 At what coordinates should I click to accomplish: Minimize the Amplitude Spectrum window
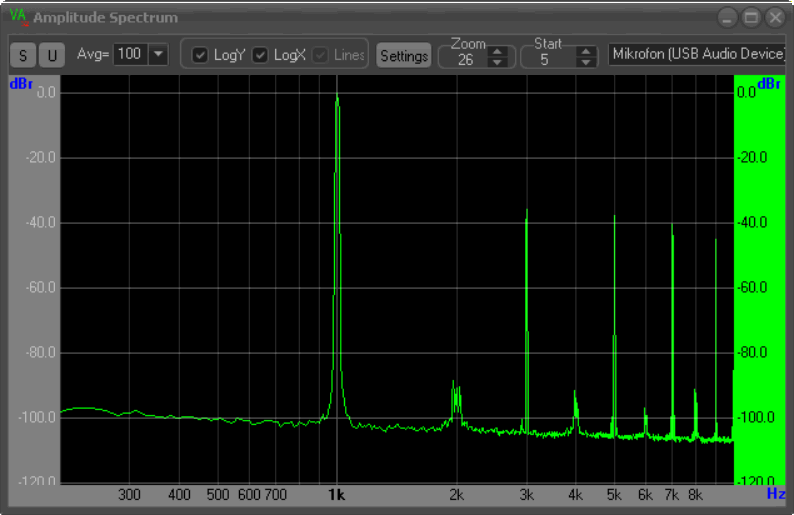tap(729, 17)
